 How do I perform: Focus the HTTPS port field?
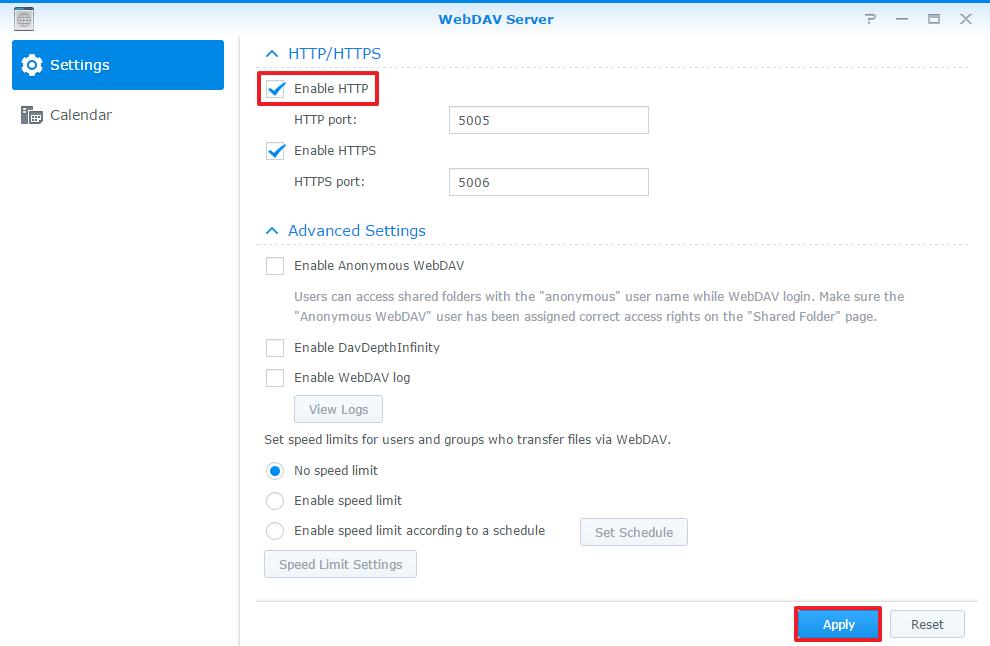pyautogui.click(x=549, y=182)
